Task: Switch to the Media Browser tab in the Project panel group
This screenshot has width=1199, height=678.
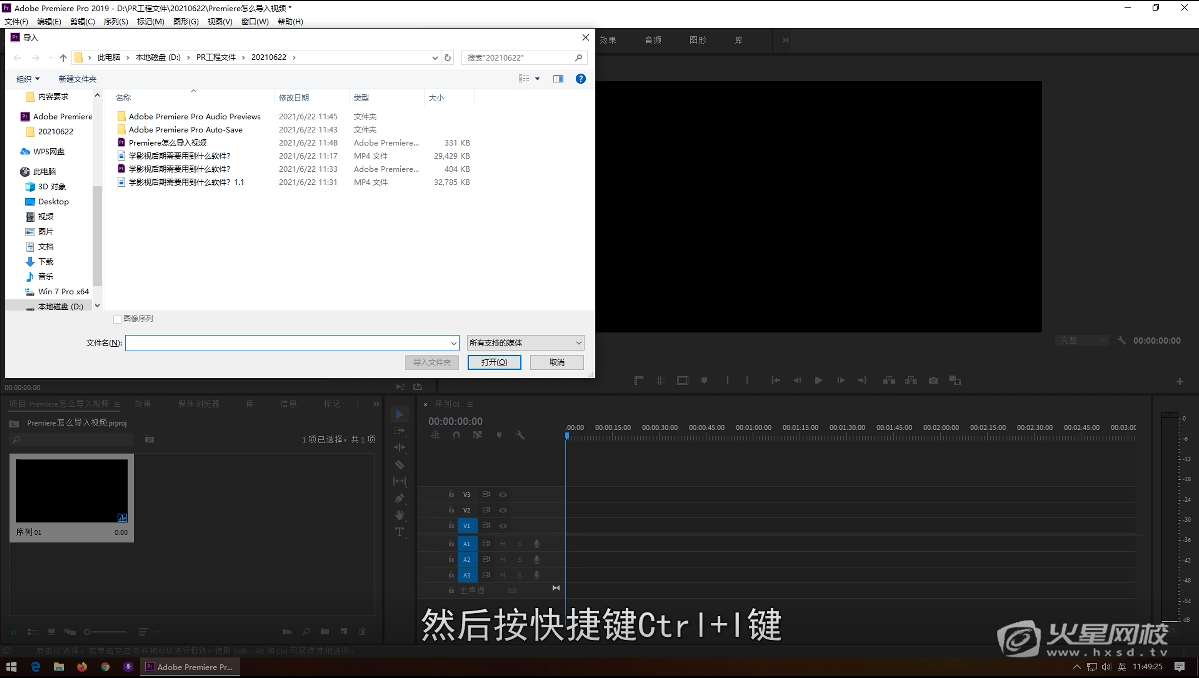Action: [199, 404]
